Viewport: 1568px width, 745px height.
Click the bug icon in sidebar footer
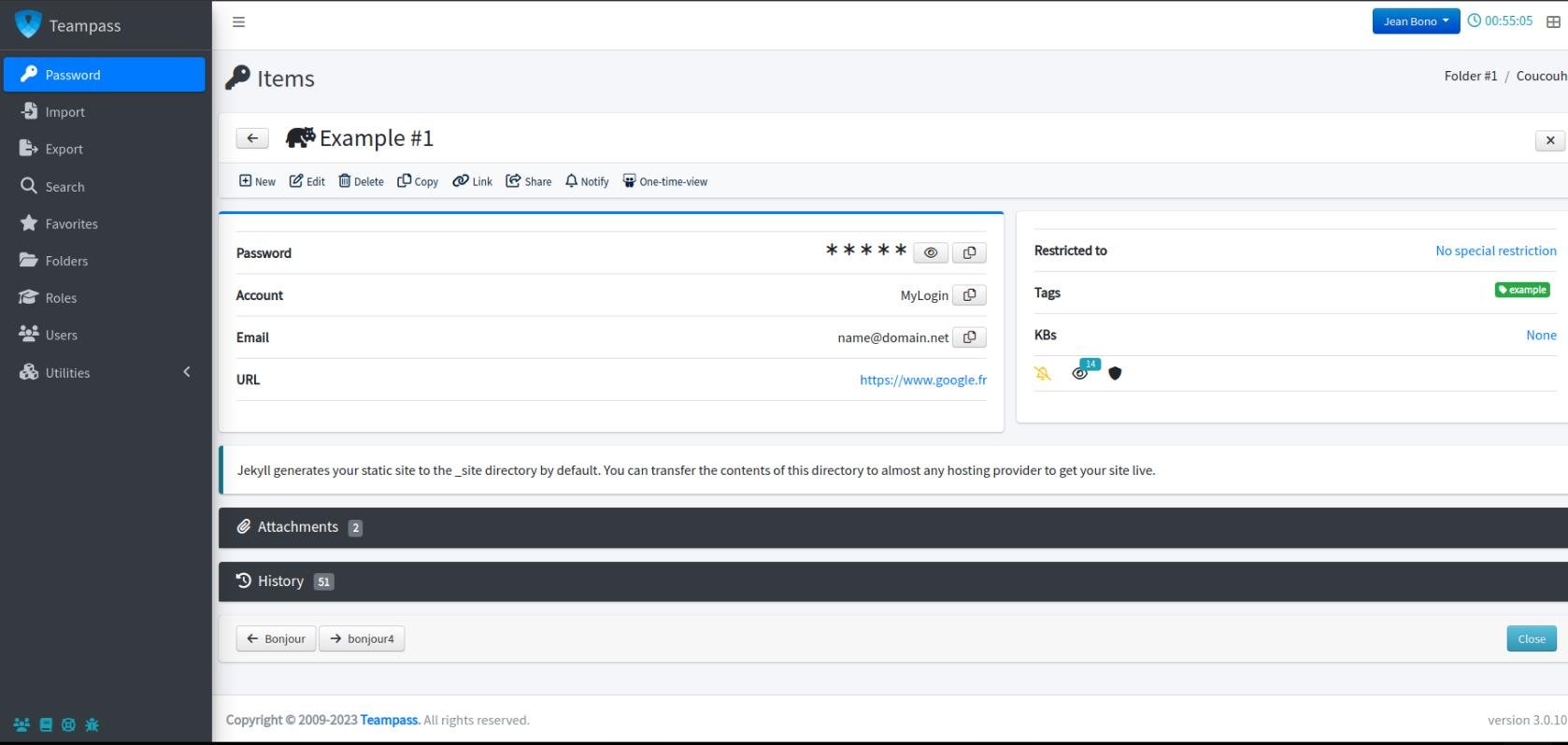(92, 724)
